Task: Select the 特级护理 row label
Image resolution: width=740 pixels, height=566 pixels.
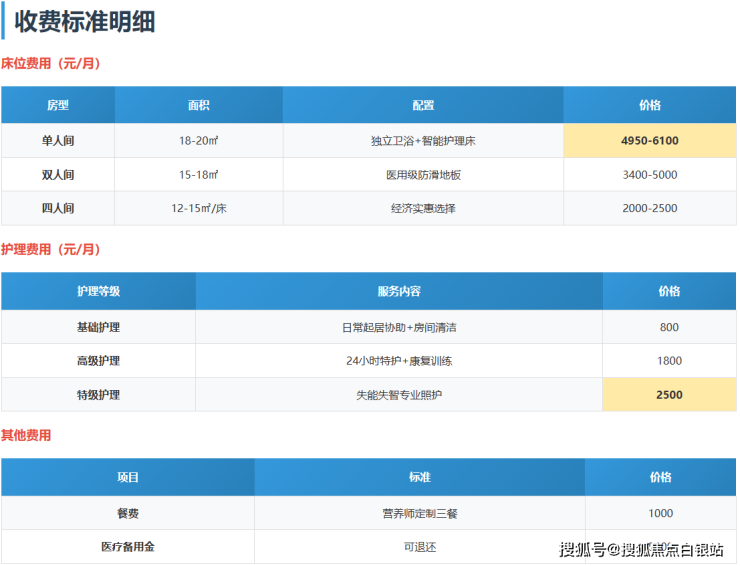Action: click(x=98, y=395)
